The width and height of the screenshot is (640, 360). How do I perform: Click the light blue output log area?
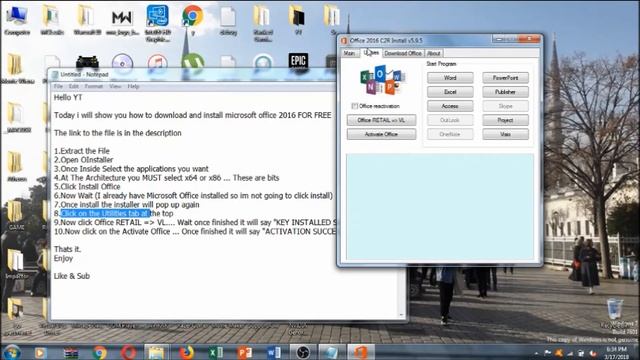coord(440,206)
